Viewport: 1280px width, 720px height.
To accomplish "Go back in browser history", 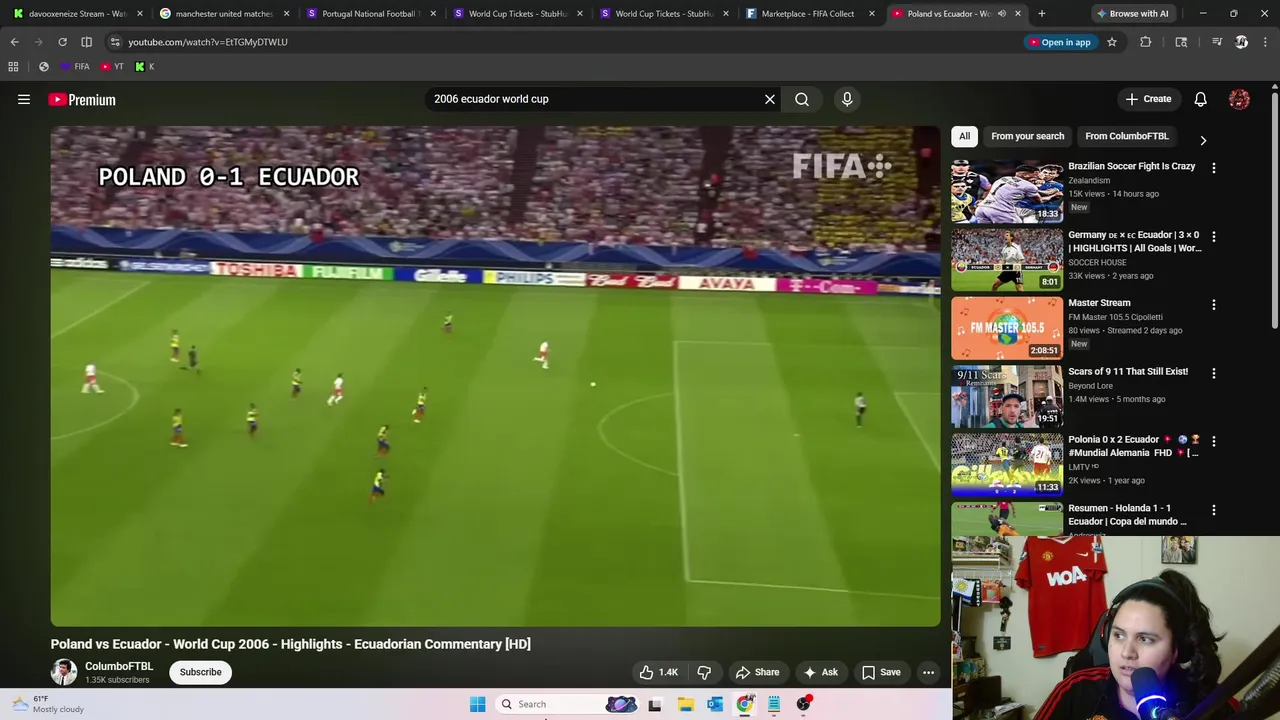I will 15,42.
